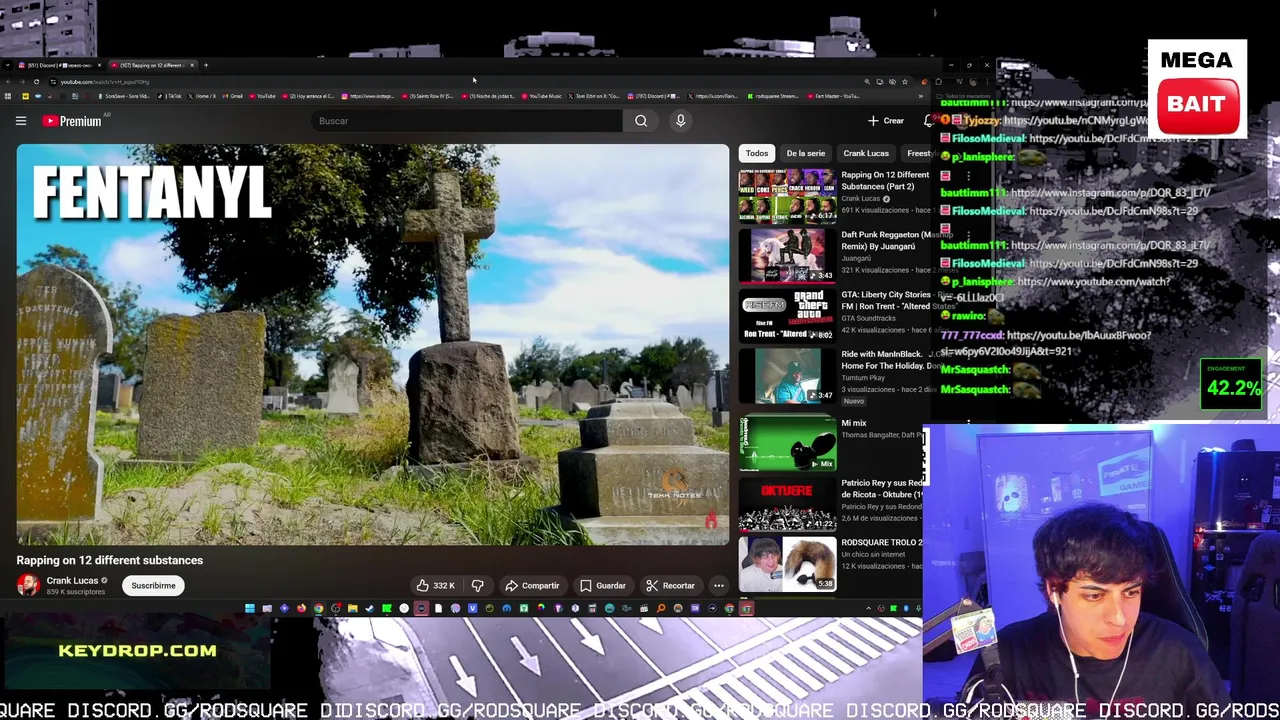Open the Crank Lucas channel name link

click(72, 580)
